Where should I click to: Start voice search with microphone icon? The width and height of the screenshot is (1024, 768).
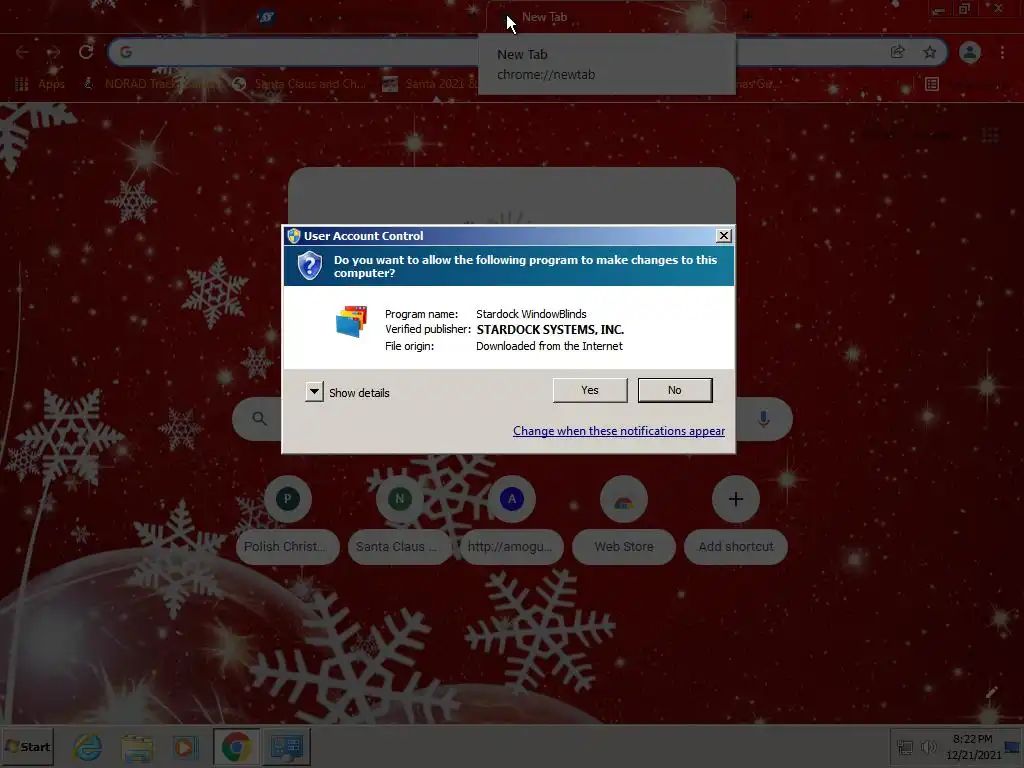pyautogui.click(x=763, y=419)
